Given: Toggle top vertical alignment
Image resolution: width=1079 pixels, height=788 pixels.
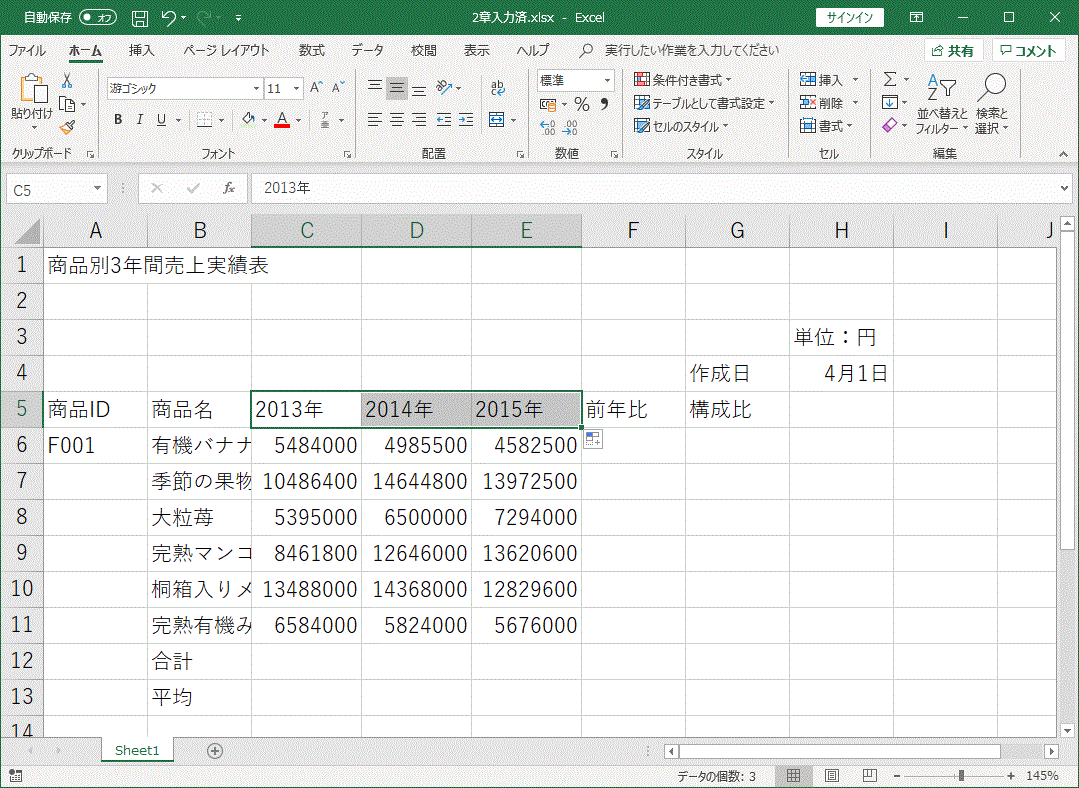Looking at the screenshot, I should click(x=375, y=87).
